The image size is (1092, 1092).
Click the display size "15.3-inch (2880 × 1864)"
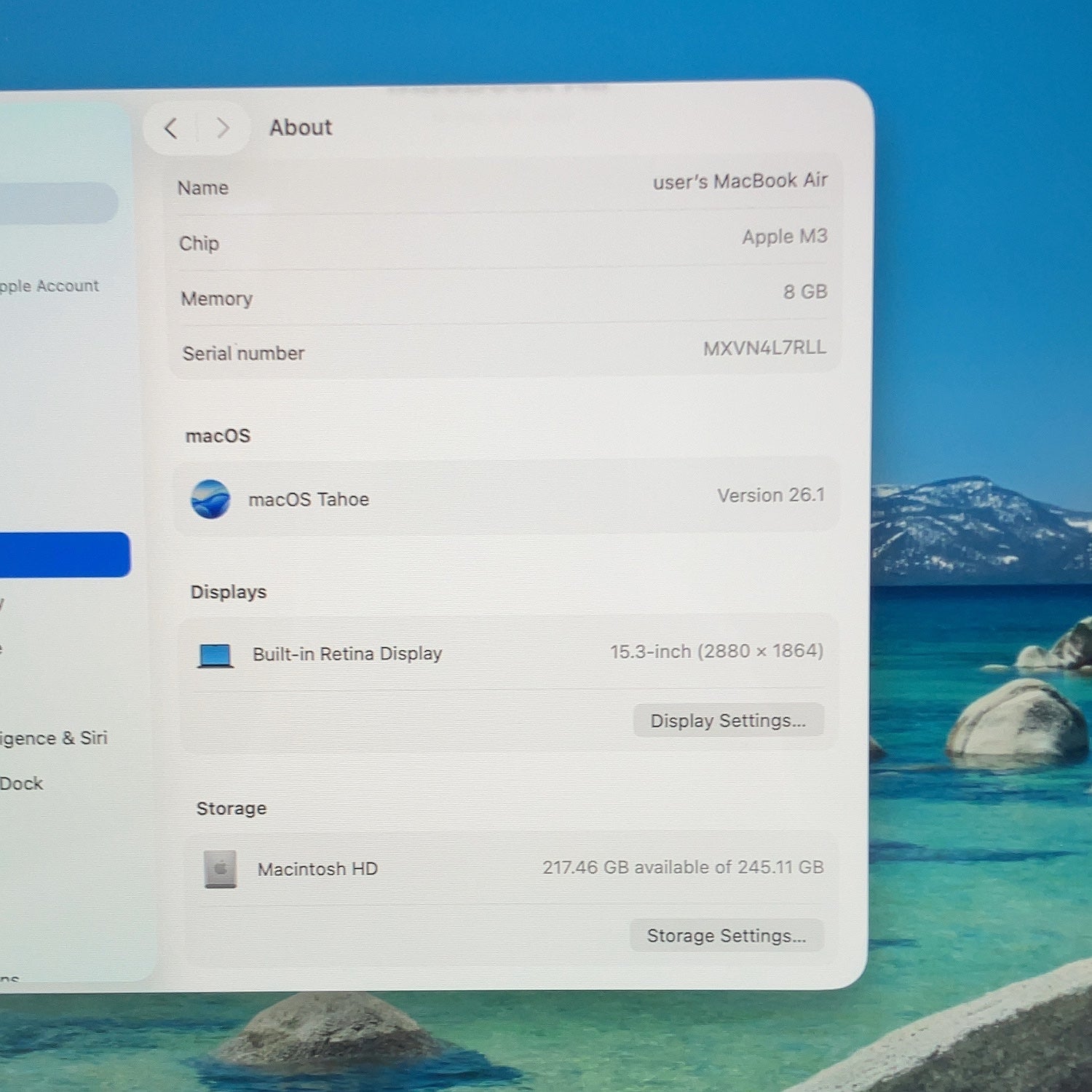click(716, 651)
